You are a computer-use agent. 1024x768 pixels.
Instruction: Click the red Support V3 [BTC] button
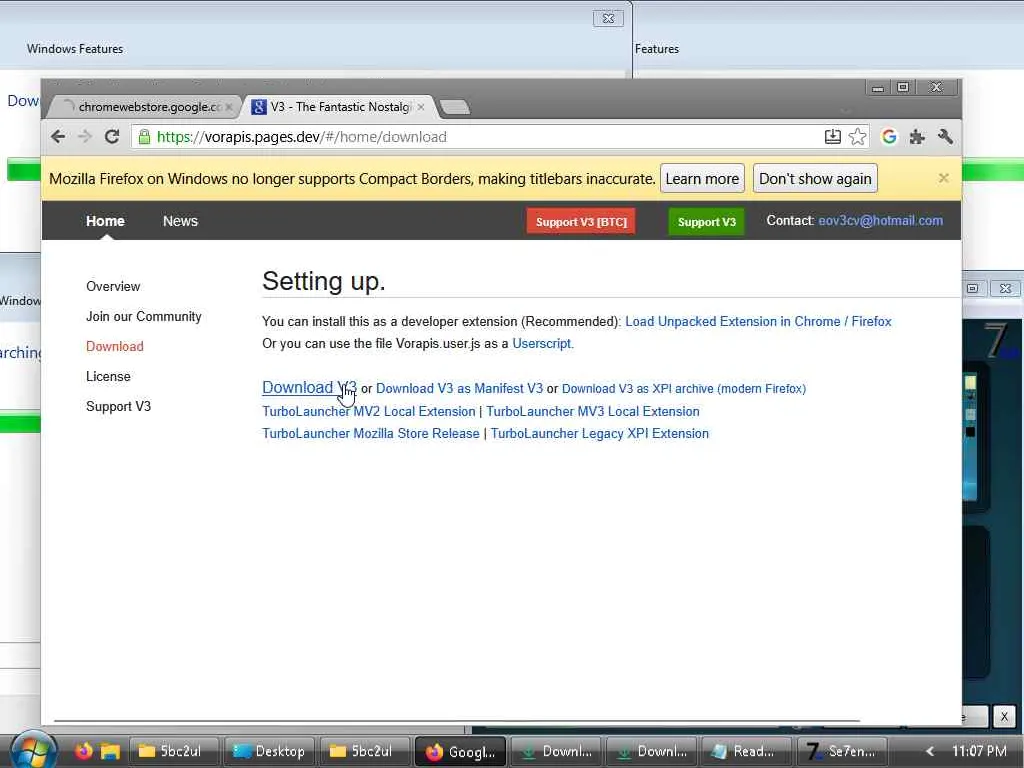click(x=581, y=221)
